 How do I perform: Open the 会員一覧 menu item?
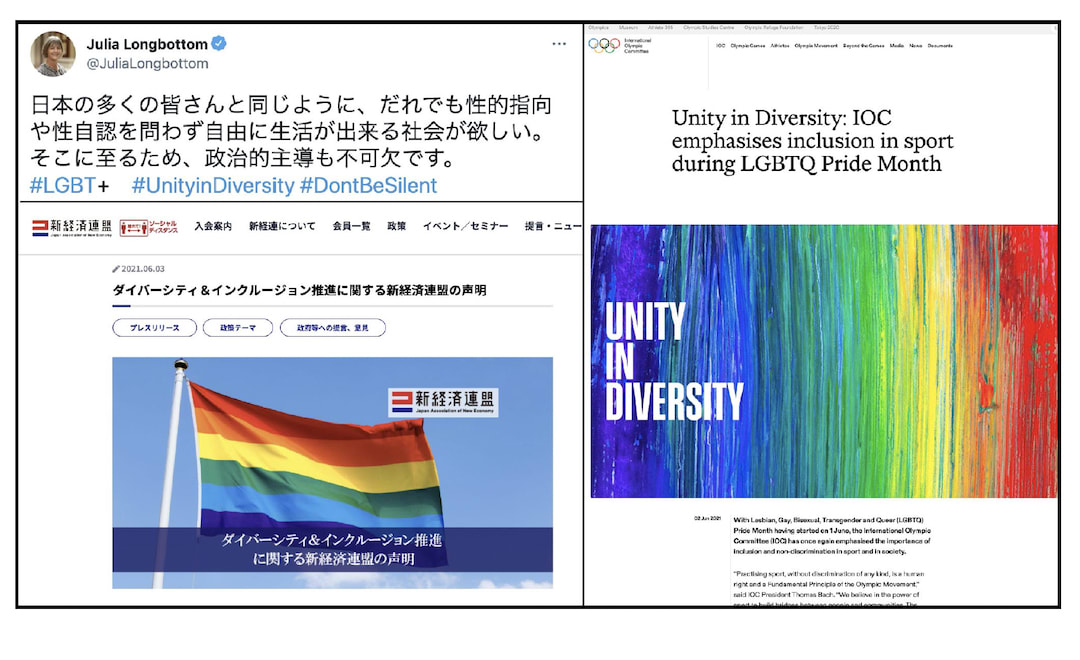pyautogui.click(x=351, y=226)
